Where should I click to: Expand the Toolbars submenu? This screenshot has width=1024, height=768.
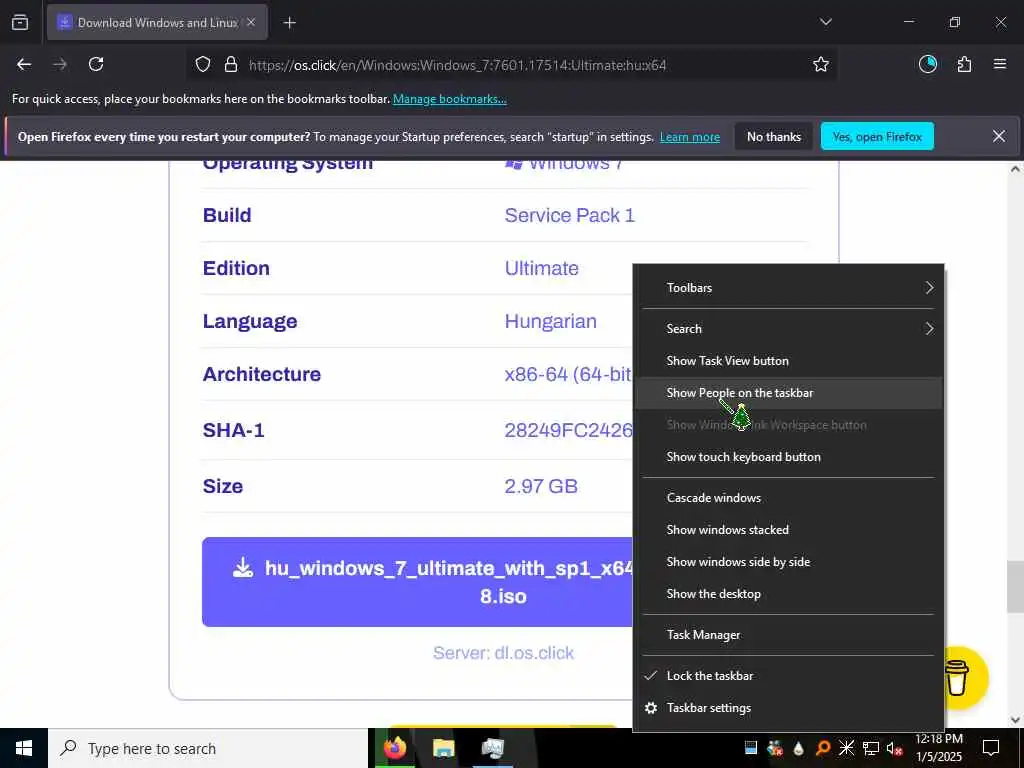tap(789, 288)
